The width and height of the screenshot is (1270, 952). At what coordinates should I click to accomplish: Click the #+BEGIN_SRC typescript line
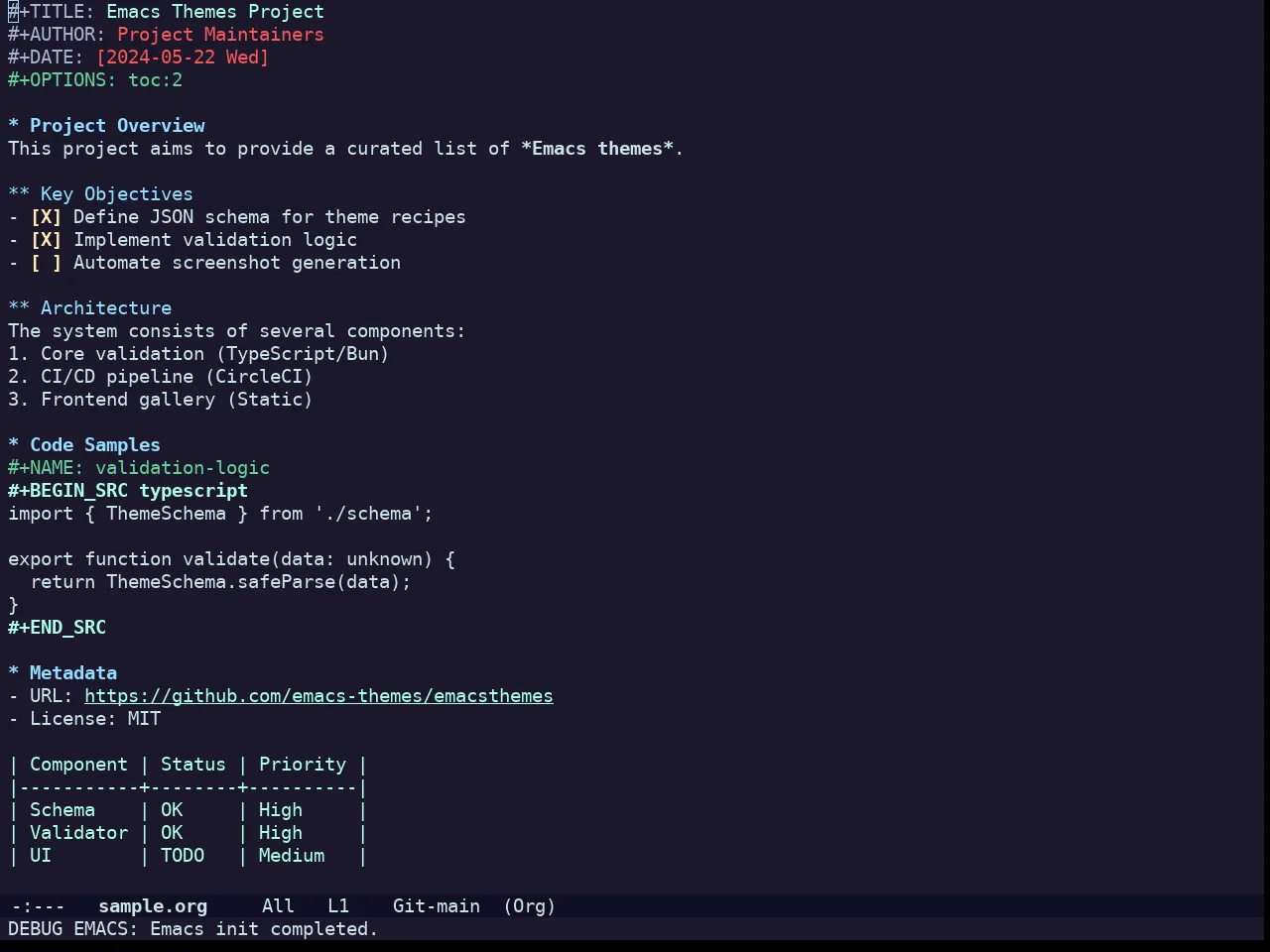[128, 491]
